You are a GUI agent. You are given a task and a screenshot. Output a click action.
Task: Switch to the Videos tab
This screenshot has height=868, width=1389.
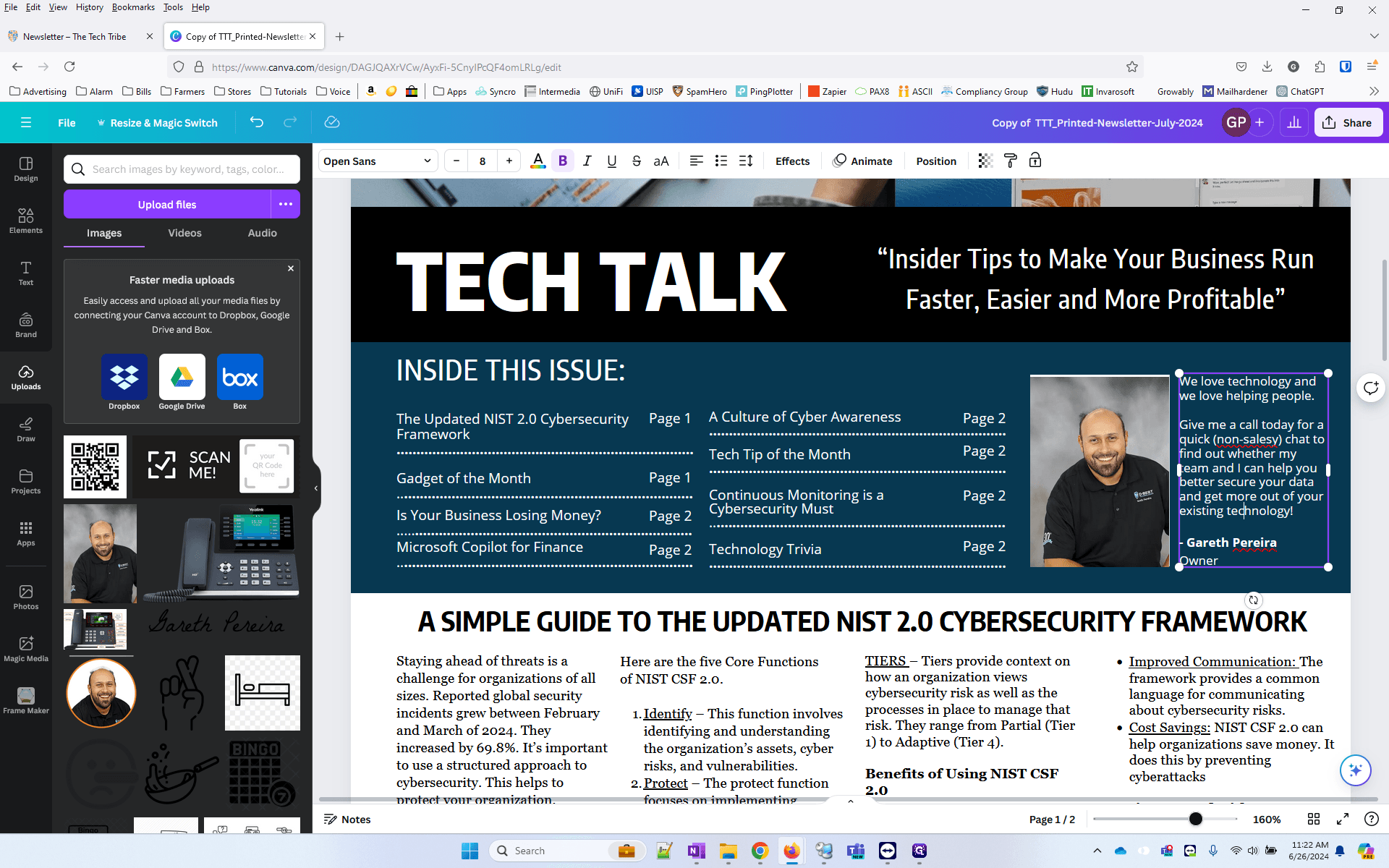click(185, 233)
